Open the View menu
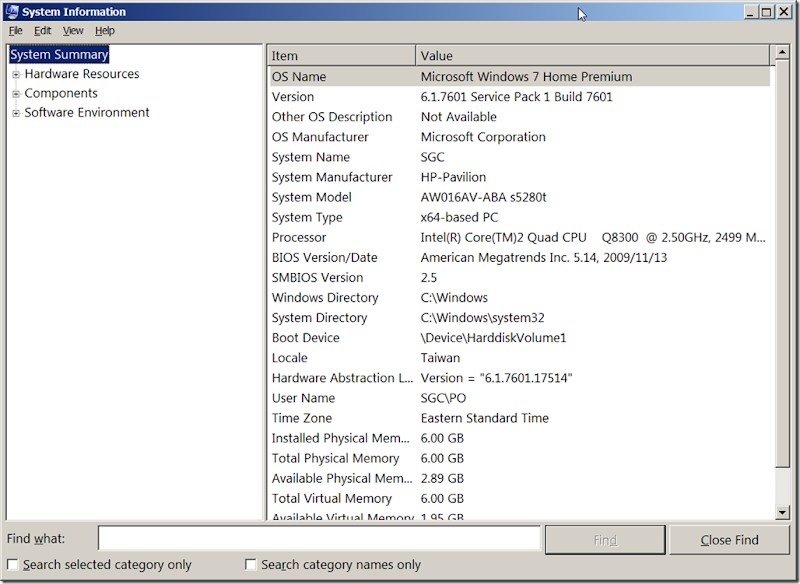Image resolution: width=800 pixels, height=584 pixels. coord(73,31)
